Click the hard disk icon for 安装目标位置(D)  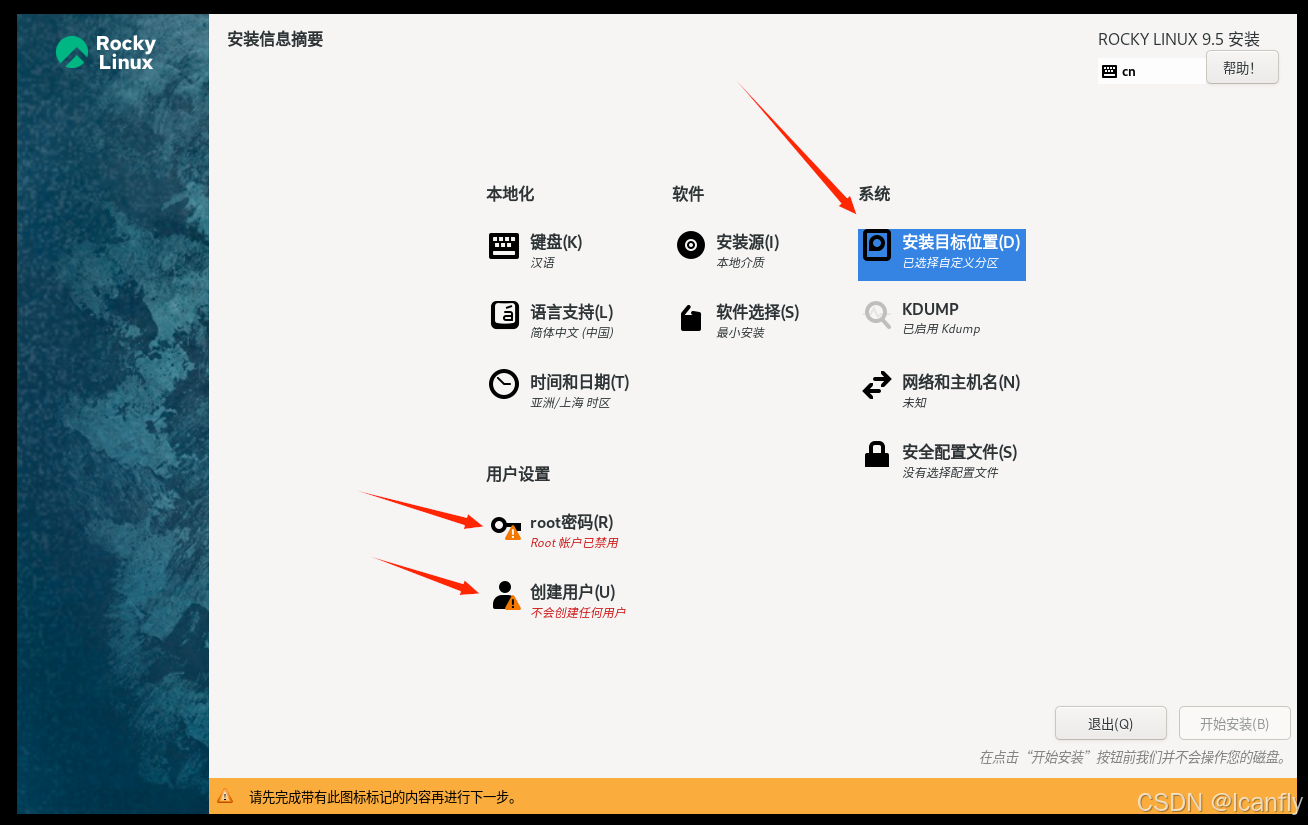pos(877,245)
